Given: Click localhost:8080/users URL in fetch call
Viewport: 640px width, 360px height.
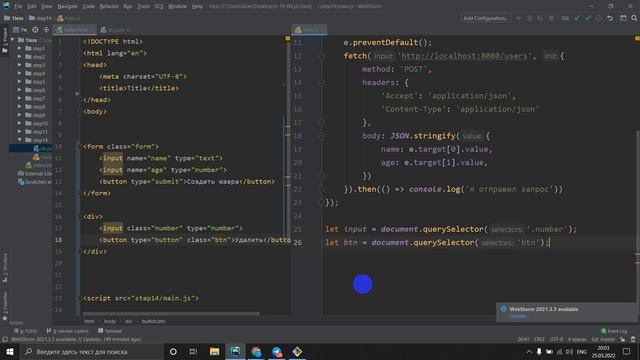Looking at the screenshot, I should pos(464,56).
